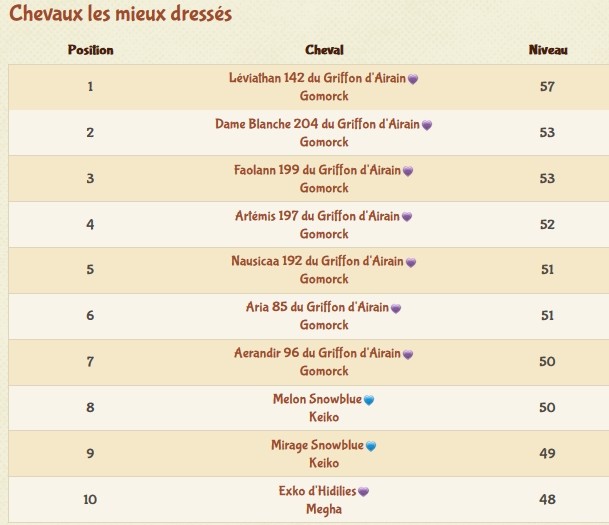Open the Melon Snowblue horse page
Image resolution: width=609 pixels, height=525 pixels.
(317, 399)
